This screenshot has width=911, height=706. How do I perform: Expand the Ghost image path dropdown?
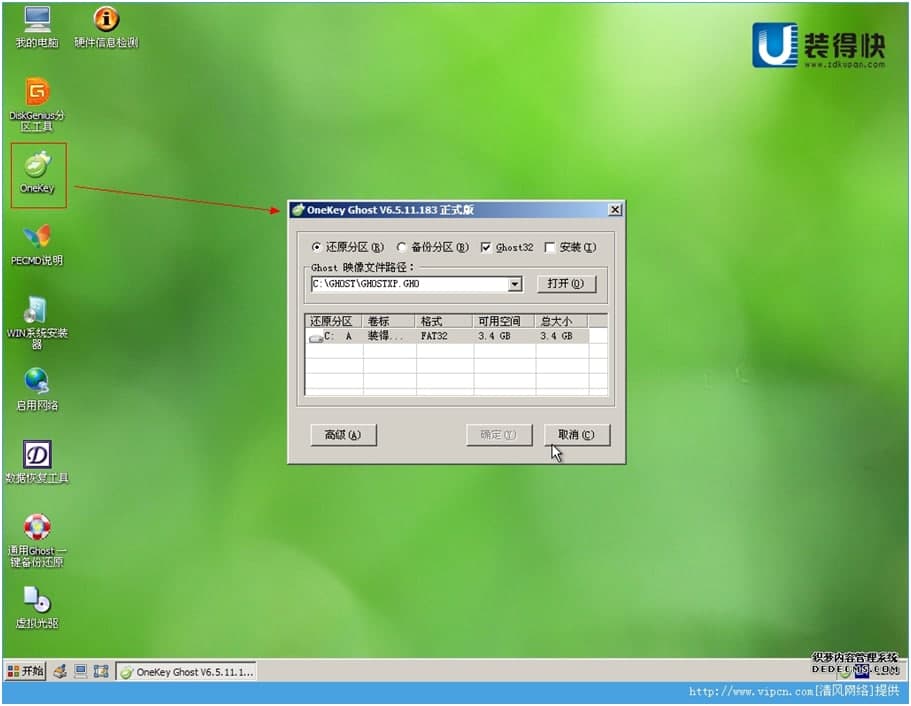(515, 284)
